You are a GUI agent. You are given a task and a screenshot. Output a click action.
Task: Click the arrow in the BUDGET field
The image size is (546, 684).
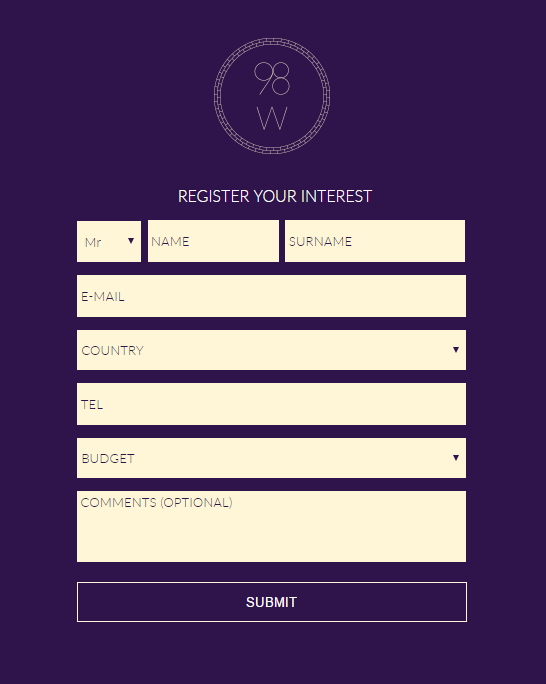[456, 458]
